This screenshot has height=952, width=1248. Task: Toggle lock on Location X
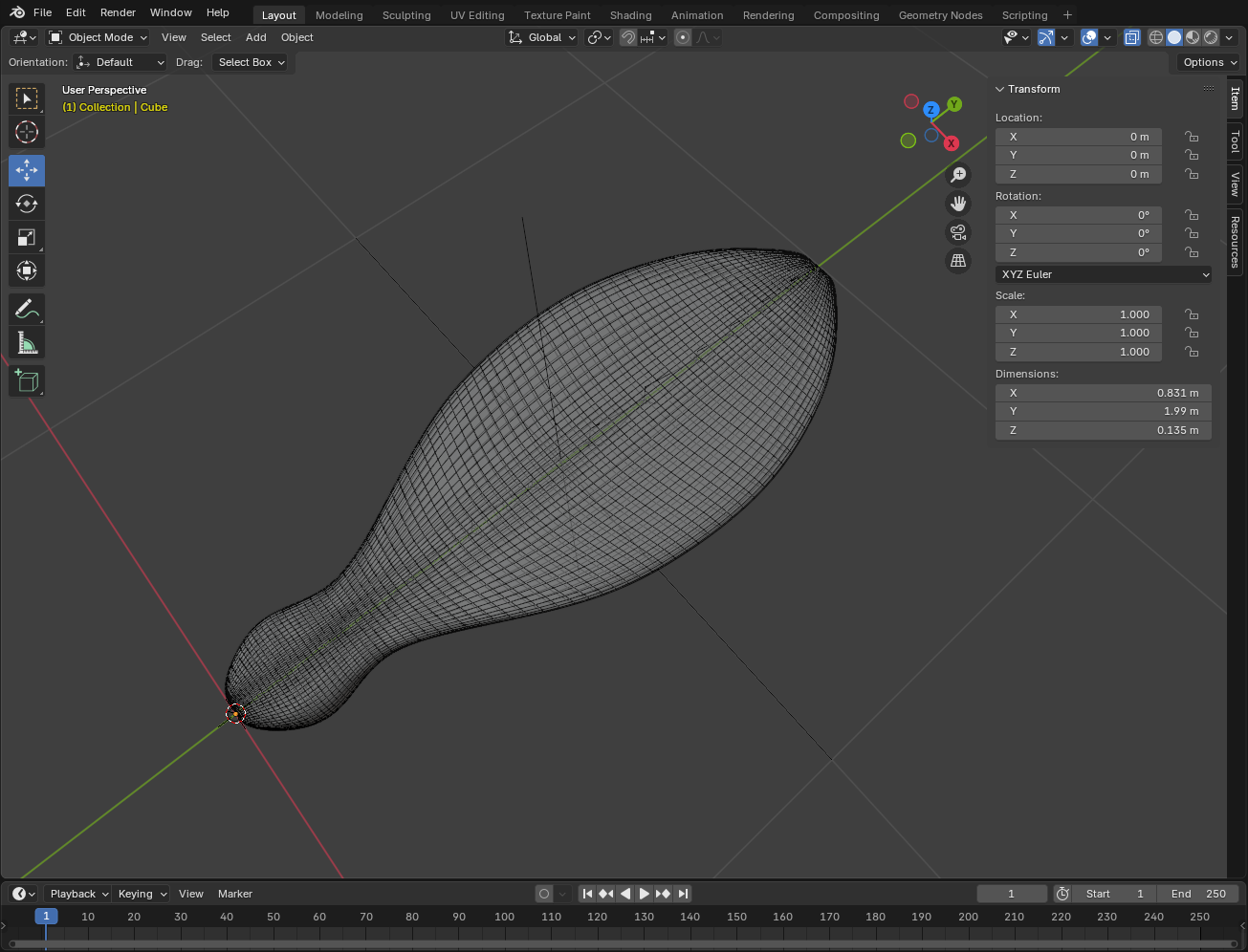tap(1192, 137)
